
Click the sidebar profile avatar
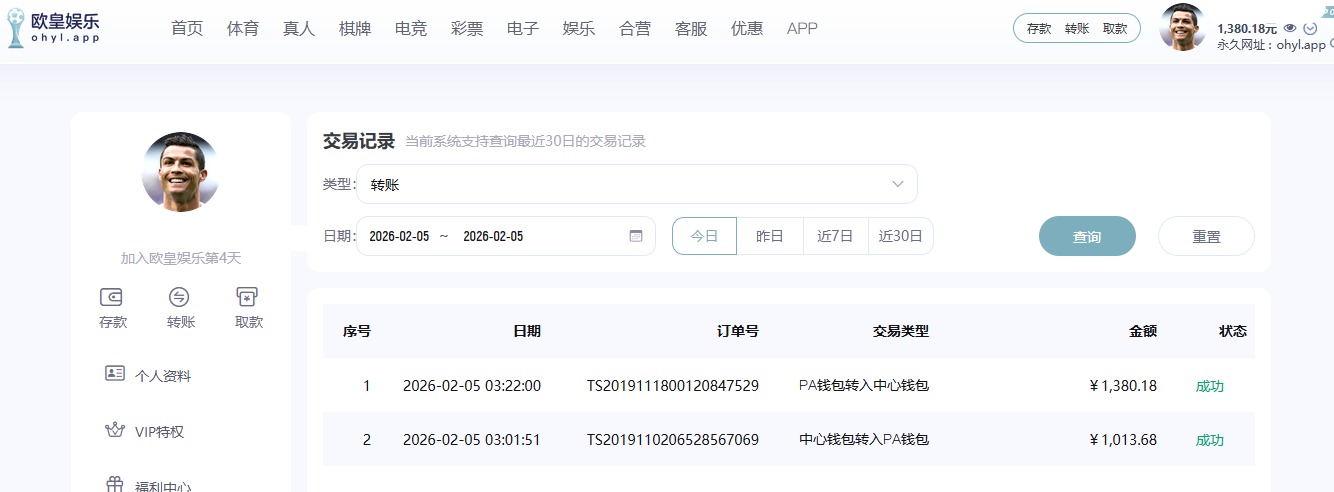pyautogui.click(x=181, y=172)
